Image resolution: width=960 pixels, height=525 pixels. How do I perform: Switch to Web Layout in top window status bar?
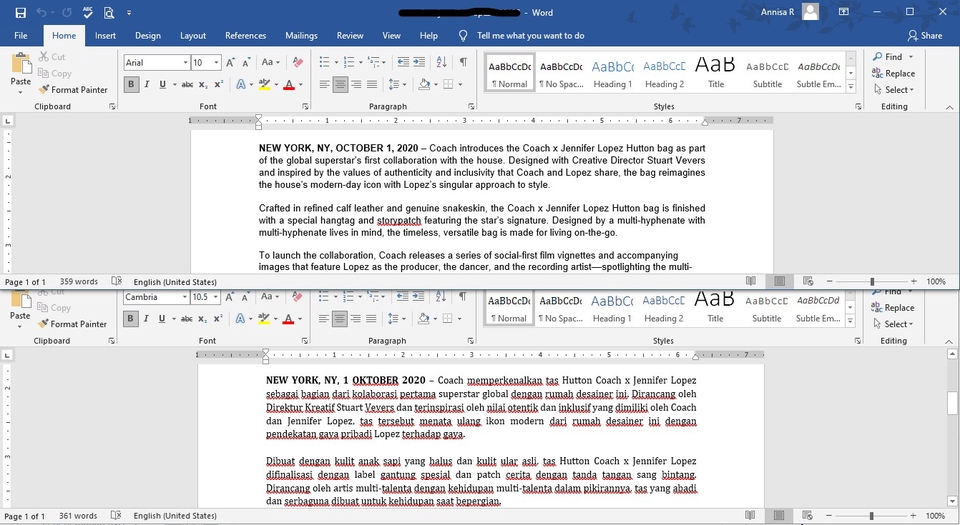pyautogui.click(x=808, y=281)
